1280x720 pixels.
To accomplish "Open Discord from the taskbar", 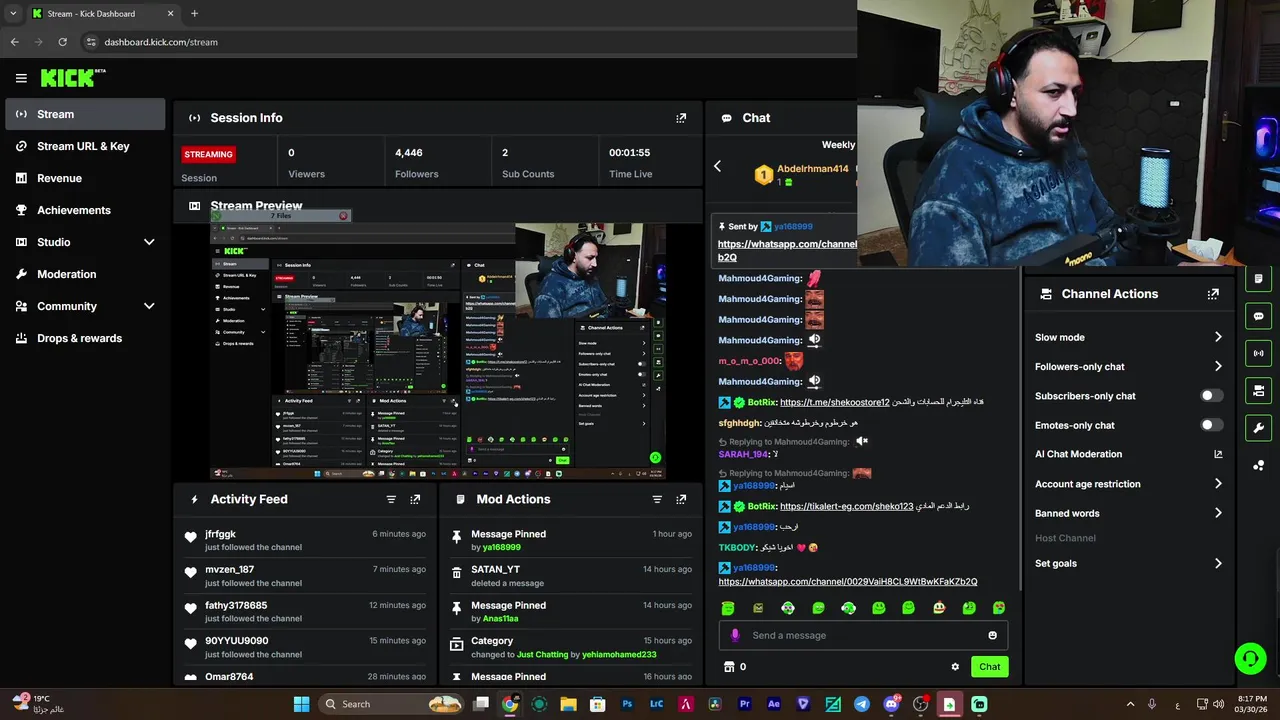I will [891, 704].
